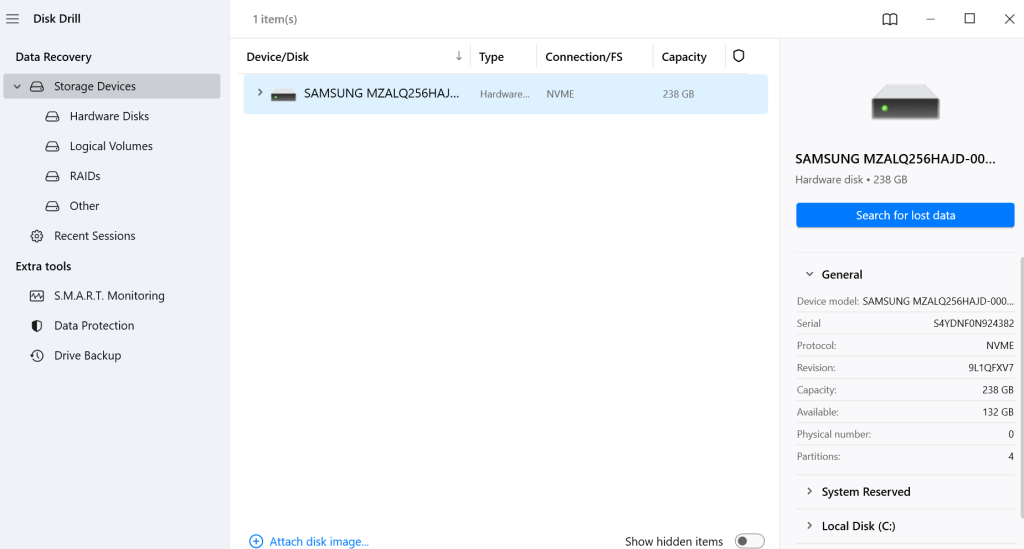This screenshot has width=1024, height=549.
Task: Sort by Connection/FS column header
Action: (584, 57)
